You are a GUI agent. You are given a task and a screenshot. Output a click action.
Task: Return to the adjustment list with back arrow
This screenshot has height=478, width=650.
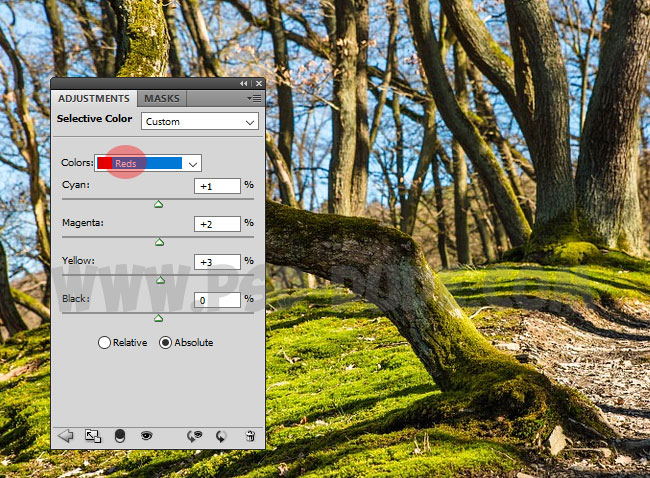tap(66, 436)
